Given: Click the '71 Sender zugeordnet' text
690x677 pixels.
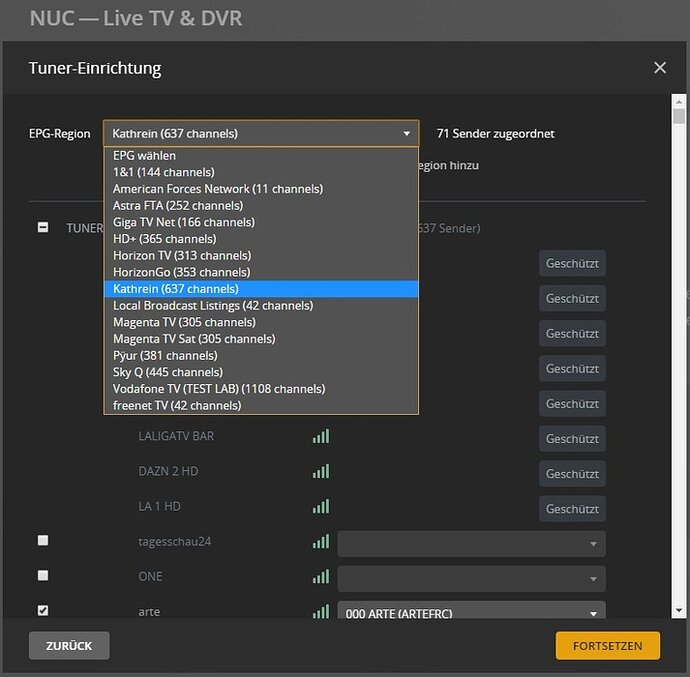Looking at the screenshot, I should coord(495,133).
